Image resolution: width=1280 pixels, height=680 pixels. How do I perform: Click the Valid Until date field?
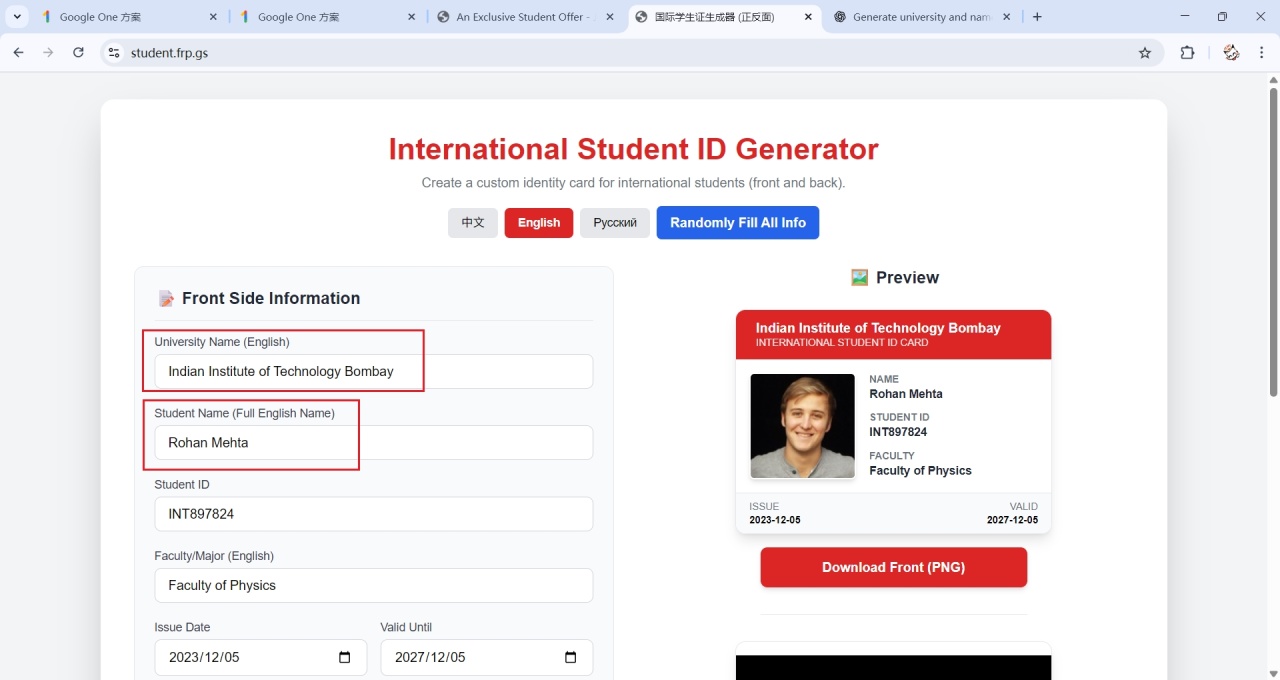487,657
